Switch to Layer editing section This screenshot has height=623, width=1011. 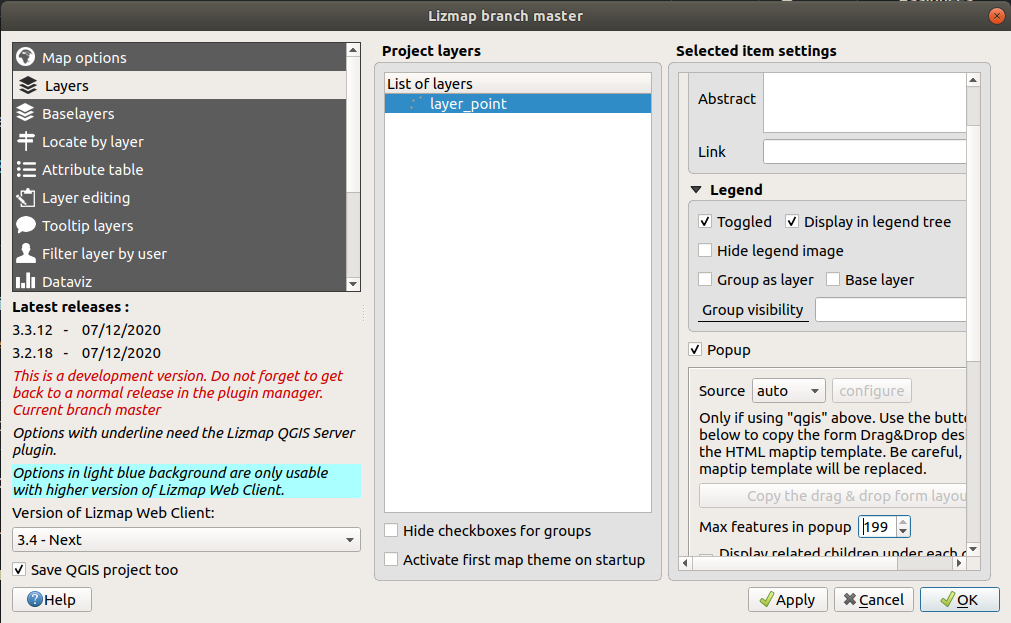pyautogui.click(x=179, y=197)
